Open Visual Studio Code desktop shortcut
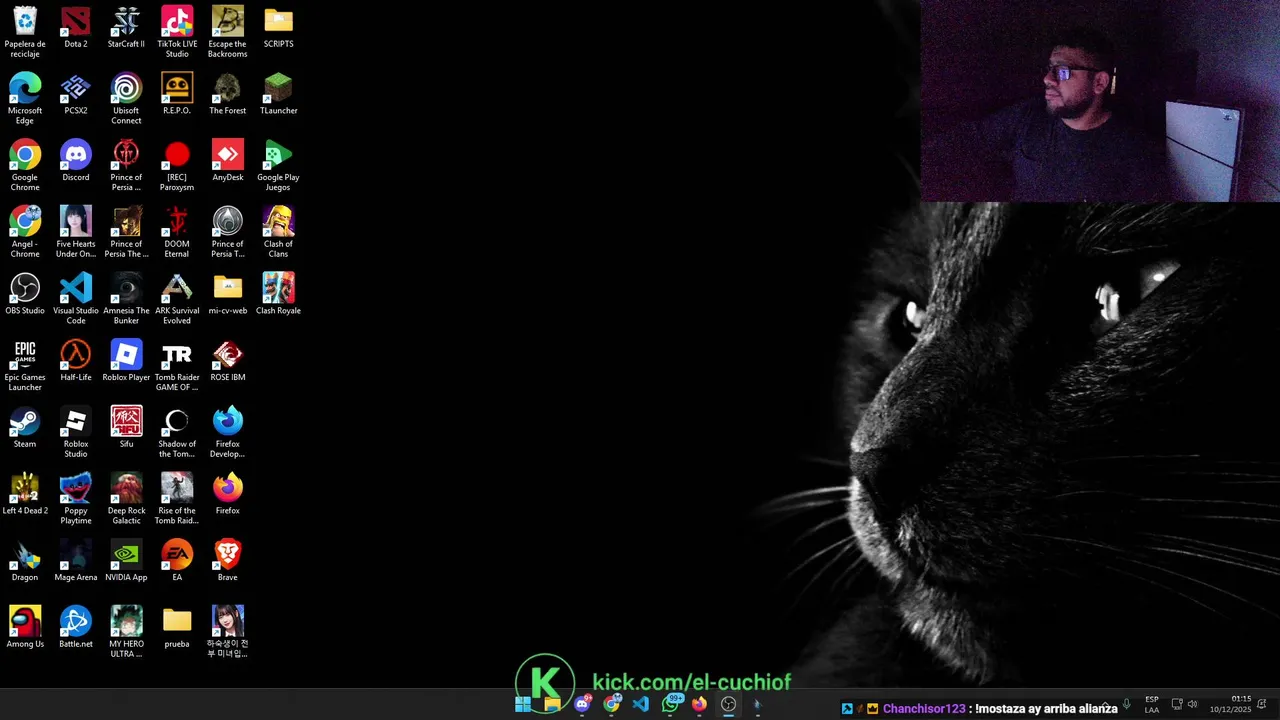The height and width of the screenshot is (720, 1280). [75, 299]
